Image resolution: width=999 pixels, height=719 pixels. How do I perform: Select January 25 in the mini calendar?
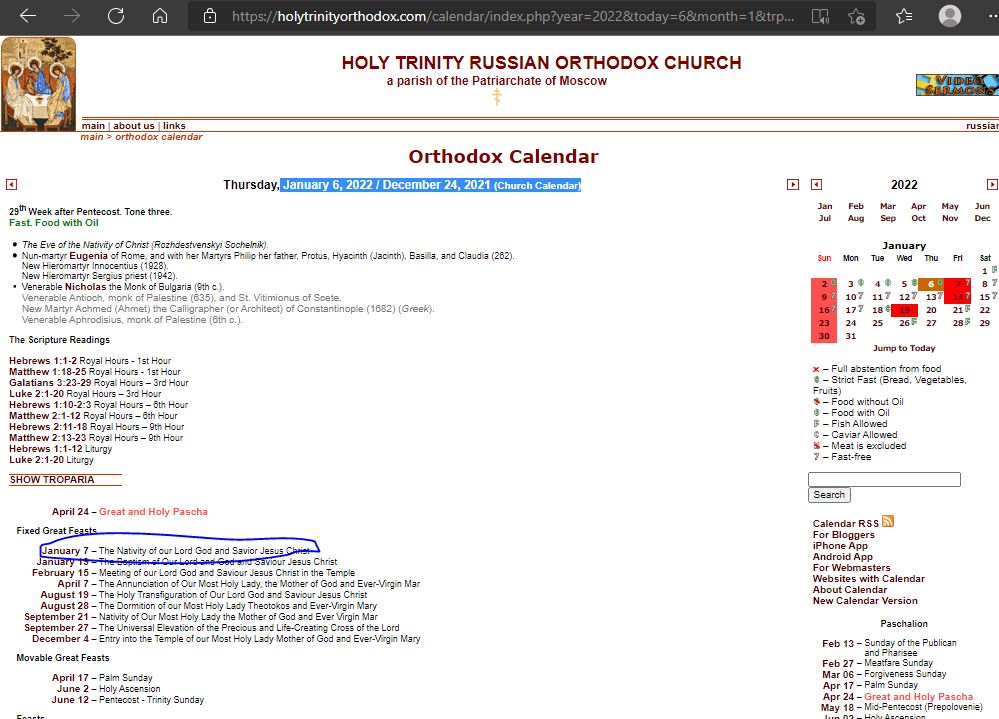coord(877,323)
